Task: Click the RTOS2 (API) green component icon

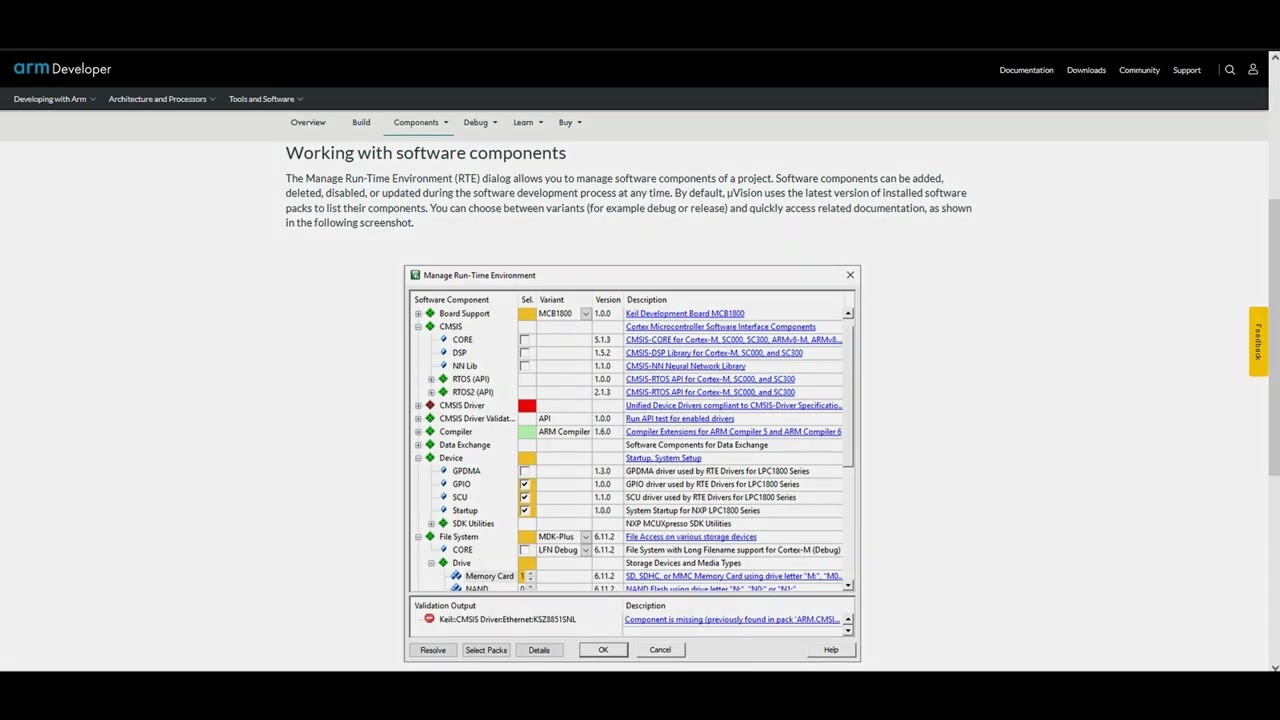Action: [443, 392]
